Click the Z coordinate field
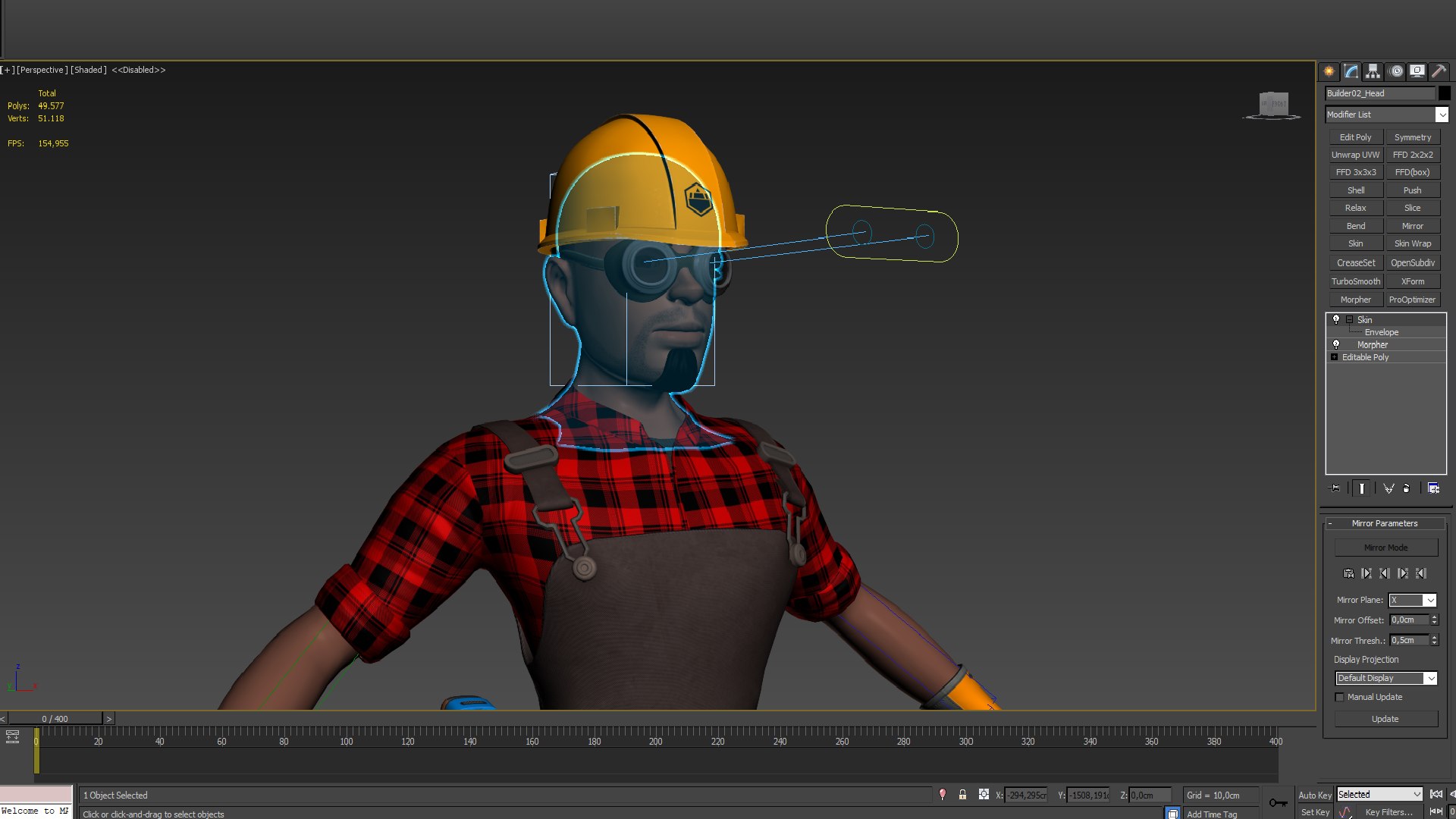 click(x=1150, y=795)
